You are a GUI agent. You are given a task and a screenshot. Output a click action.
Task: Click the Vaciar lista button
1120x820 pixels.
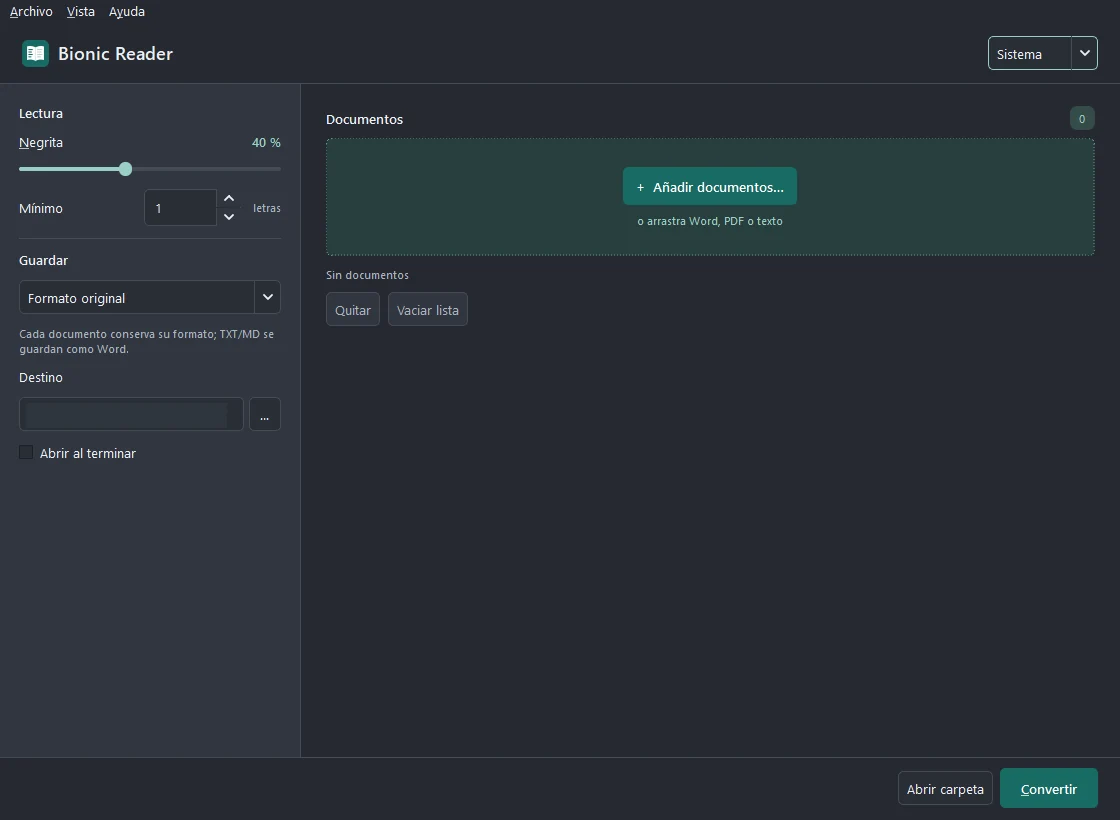(428, 310)
